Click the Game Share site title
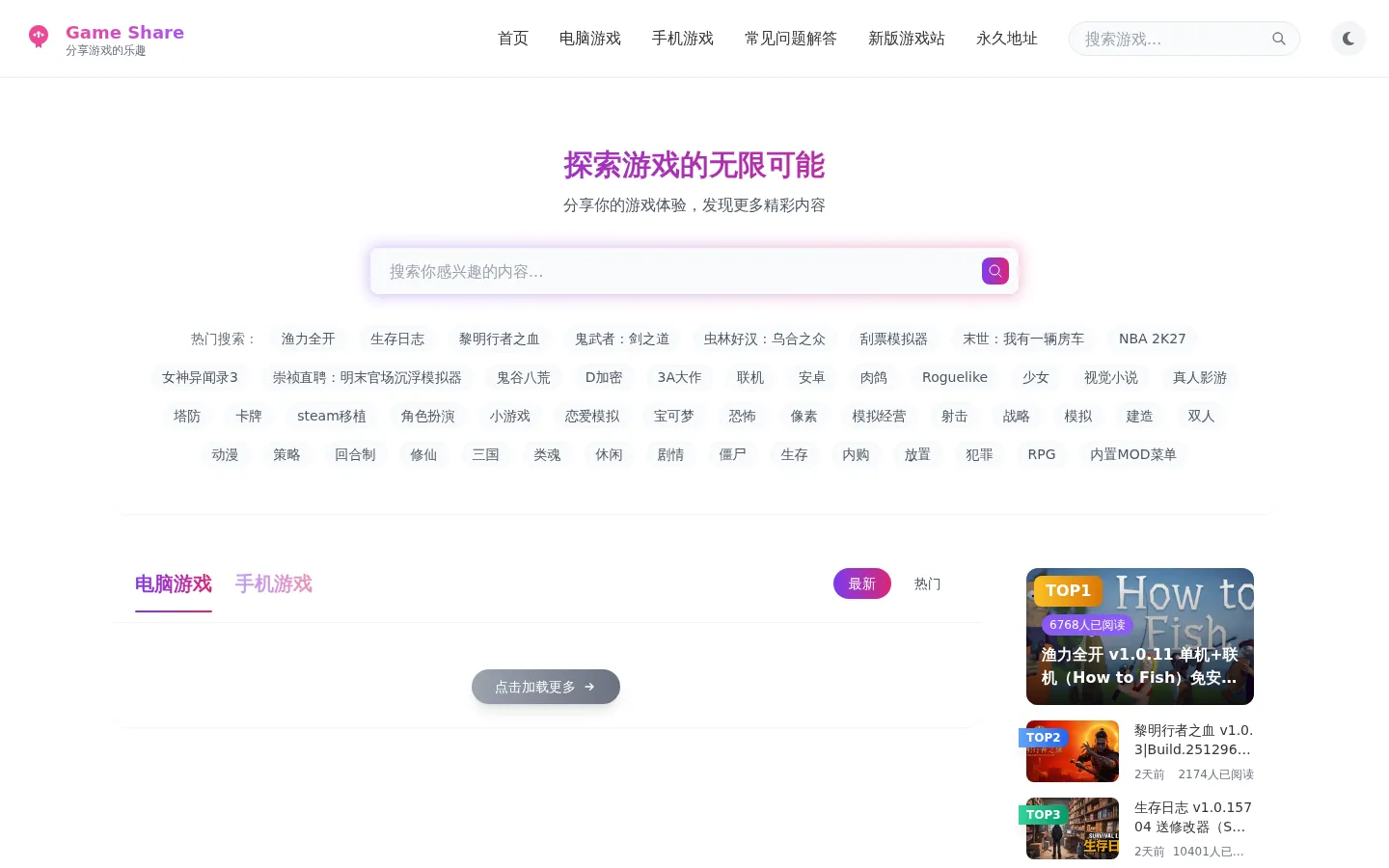 click(124, 32)
